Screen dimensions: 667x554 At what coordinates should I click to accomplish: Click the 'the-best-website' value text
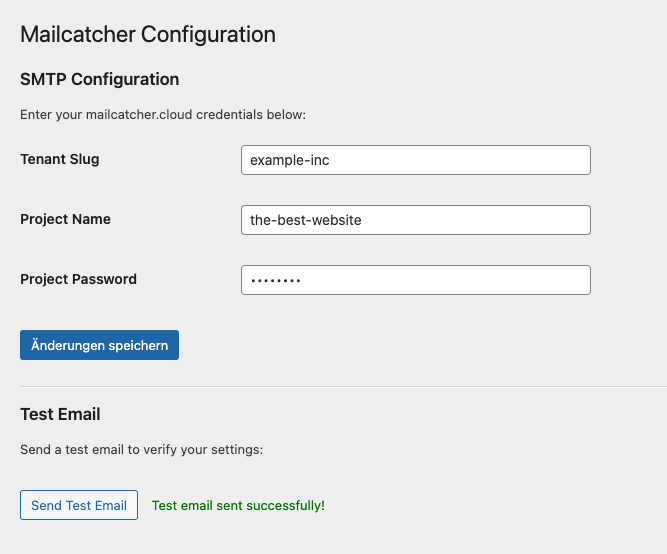click(305, 220)
